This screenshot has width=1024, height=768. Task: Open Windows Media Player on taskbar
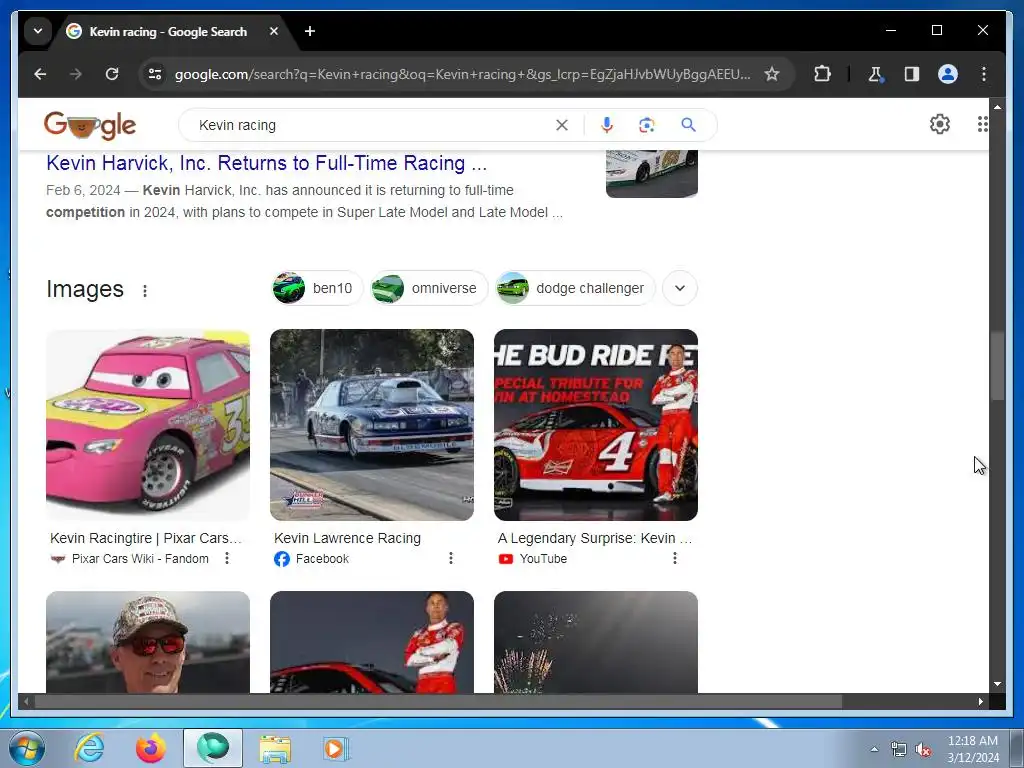point(336,748)
